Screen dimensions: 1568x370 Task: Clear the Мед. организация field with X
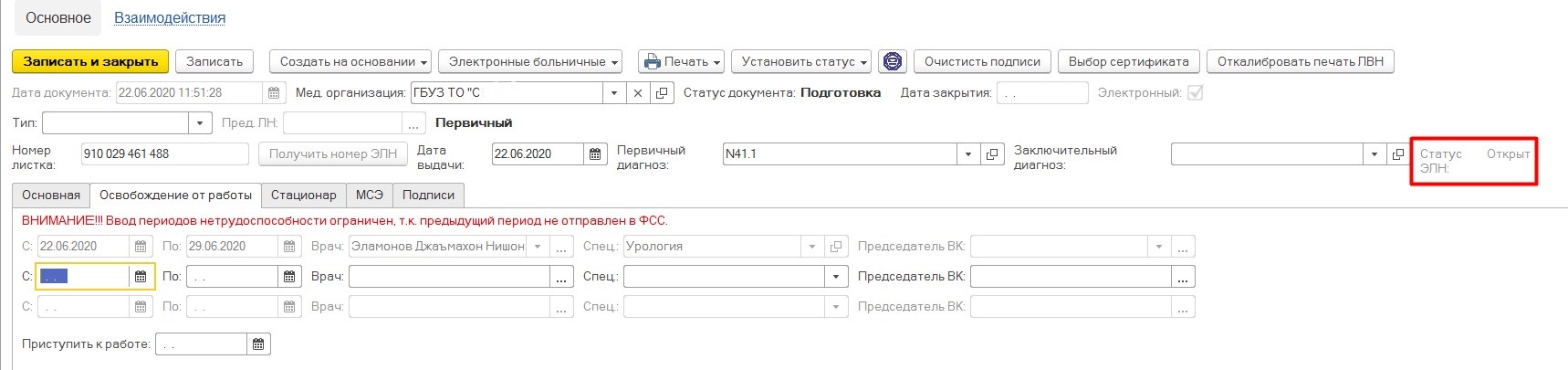(x=638, y=93)
